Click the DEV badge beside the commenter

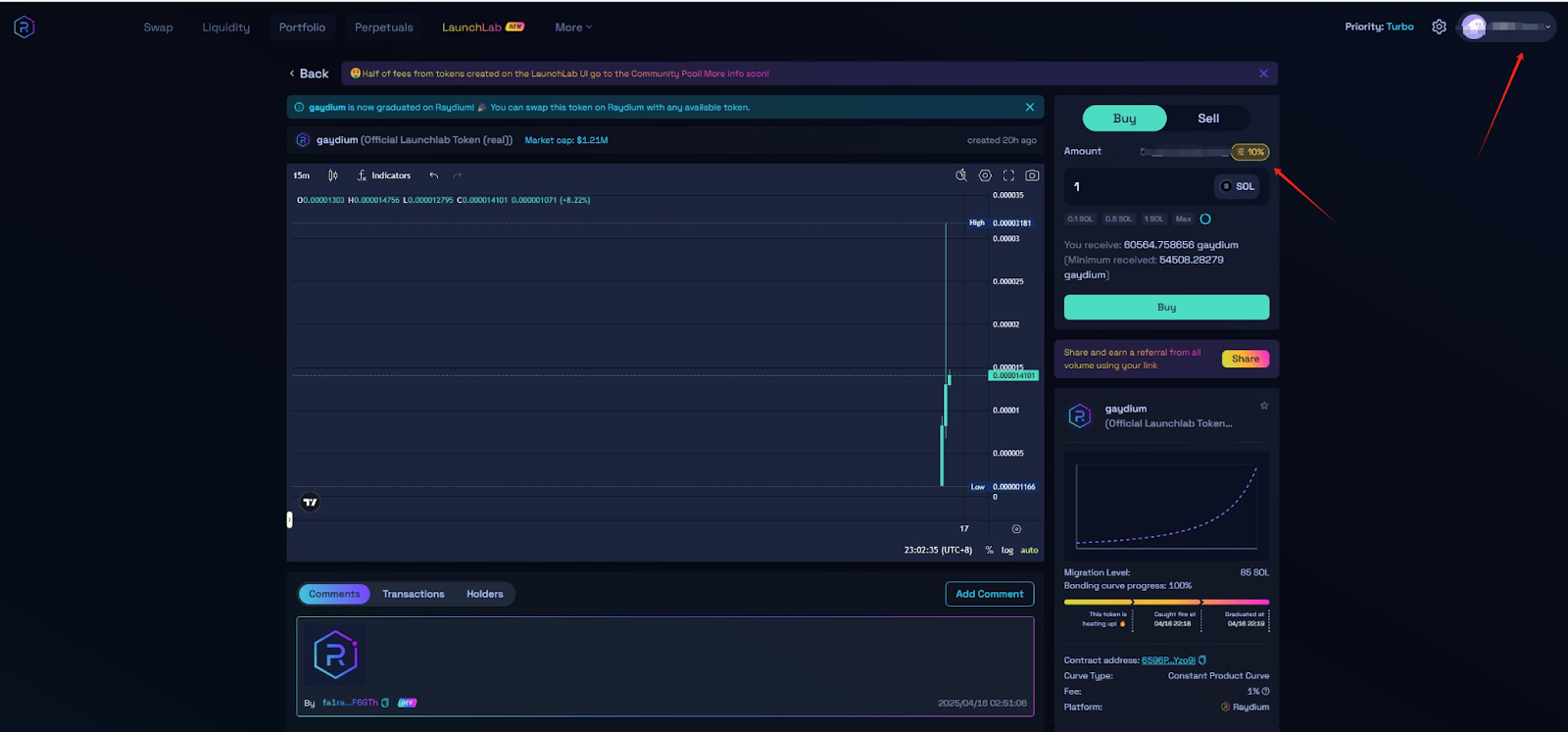click(407, 703)
